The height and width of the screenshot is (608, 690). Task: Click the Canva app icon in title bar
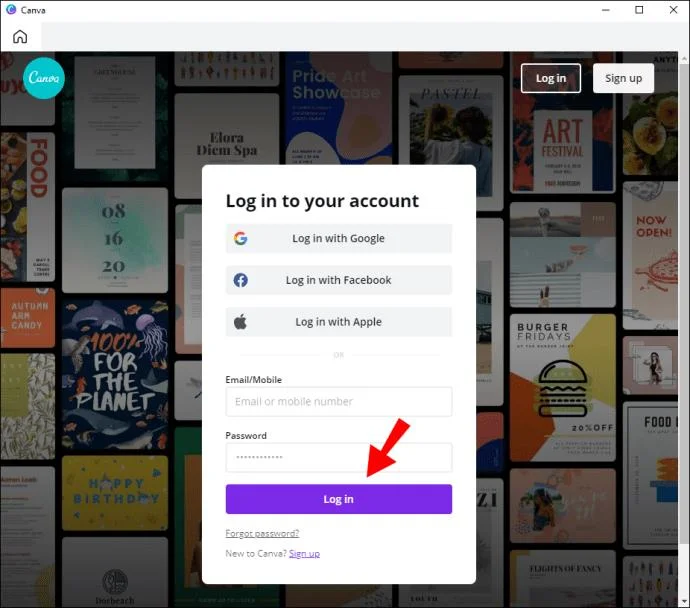(x=11, y=10)
